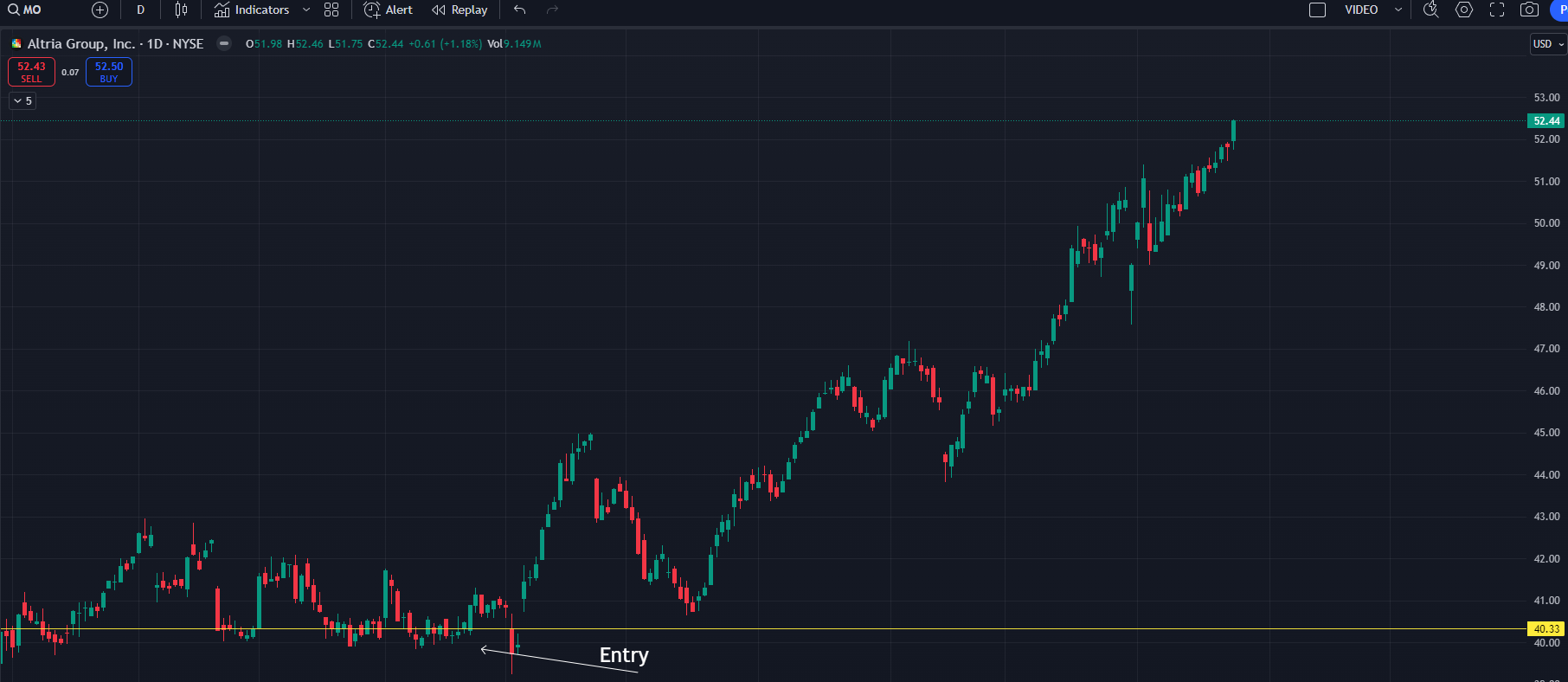
Task: Create a new Alert
Action: coord(389,10)
